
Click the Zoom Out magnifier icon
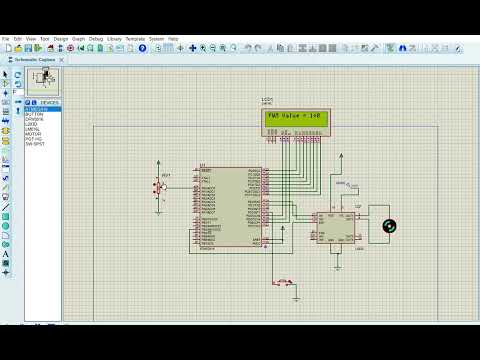[x=213, y=48]
